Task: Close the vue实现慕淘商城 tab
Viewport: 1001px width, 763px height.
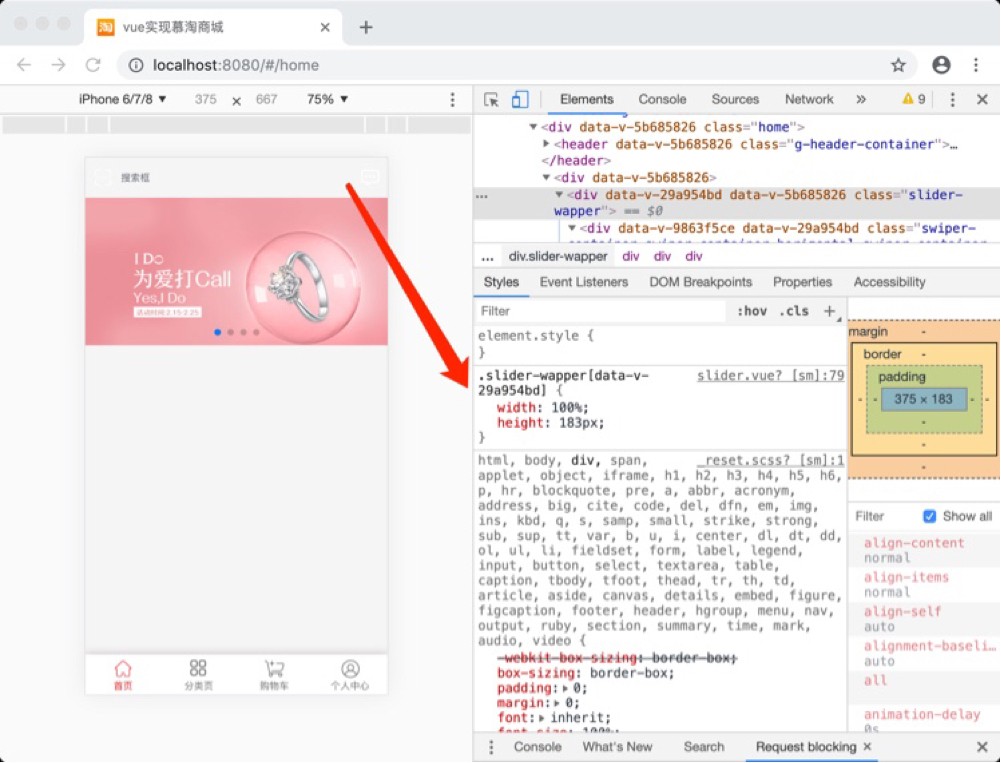Action: point(325,27)
